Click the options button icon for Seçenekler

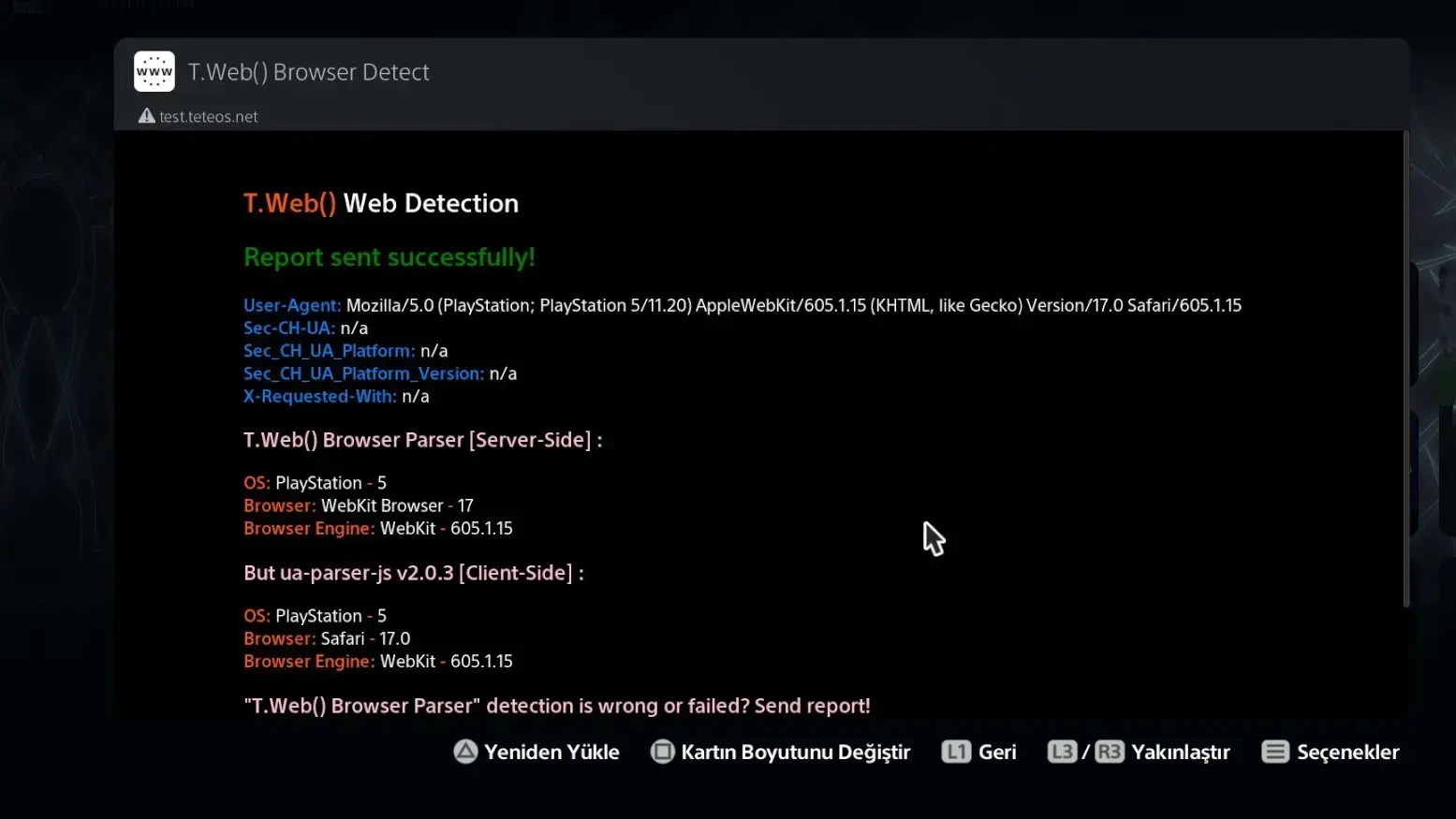1275,752
